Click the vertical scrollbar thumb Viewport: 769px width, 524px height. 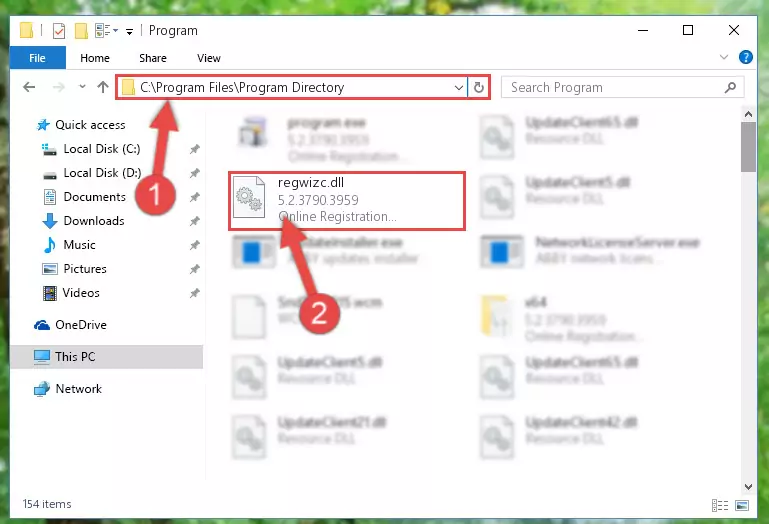(748, 147)
